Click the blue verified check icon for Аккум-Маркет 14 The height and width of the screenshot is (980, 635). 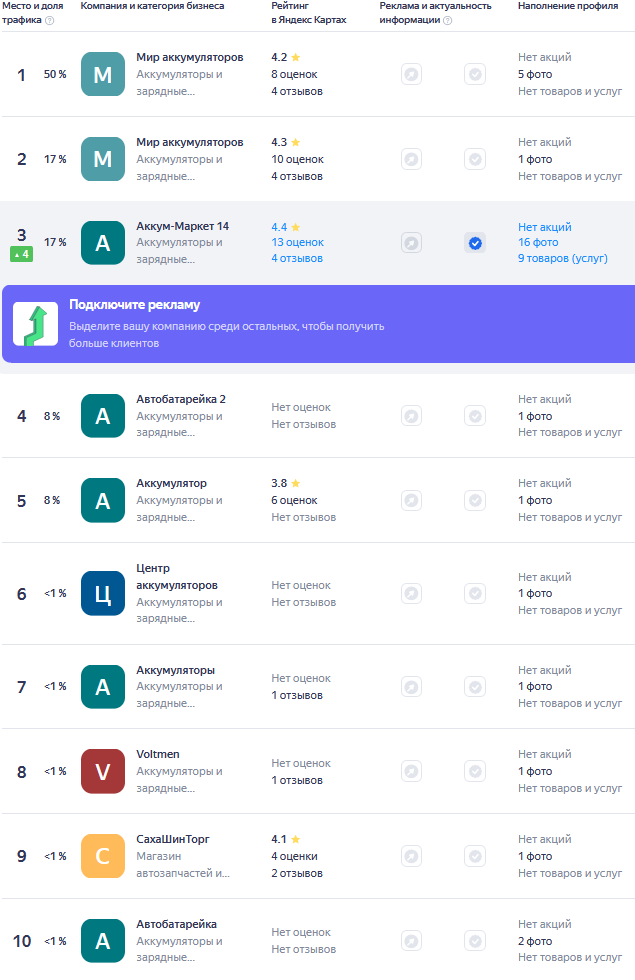click(x=475, y=242)
